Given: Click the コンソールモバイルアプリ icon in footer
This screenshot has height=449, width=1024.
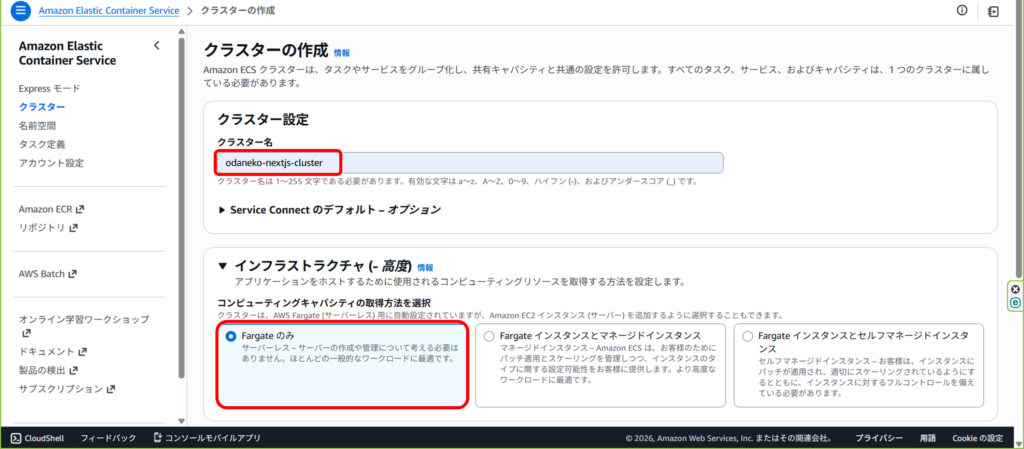Looking at the screenshot, I should [x=158, y=438].
